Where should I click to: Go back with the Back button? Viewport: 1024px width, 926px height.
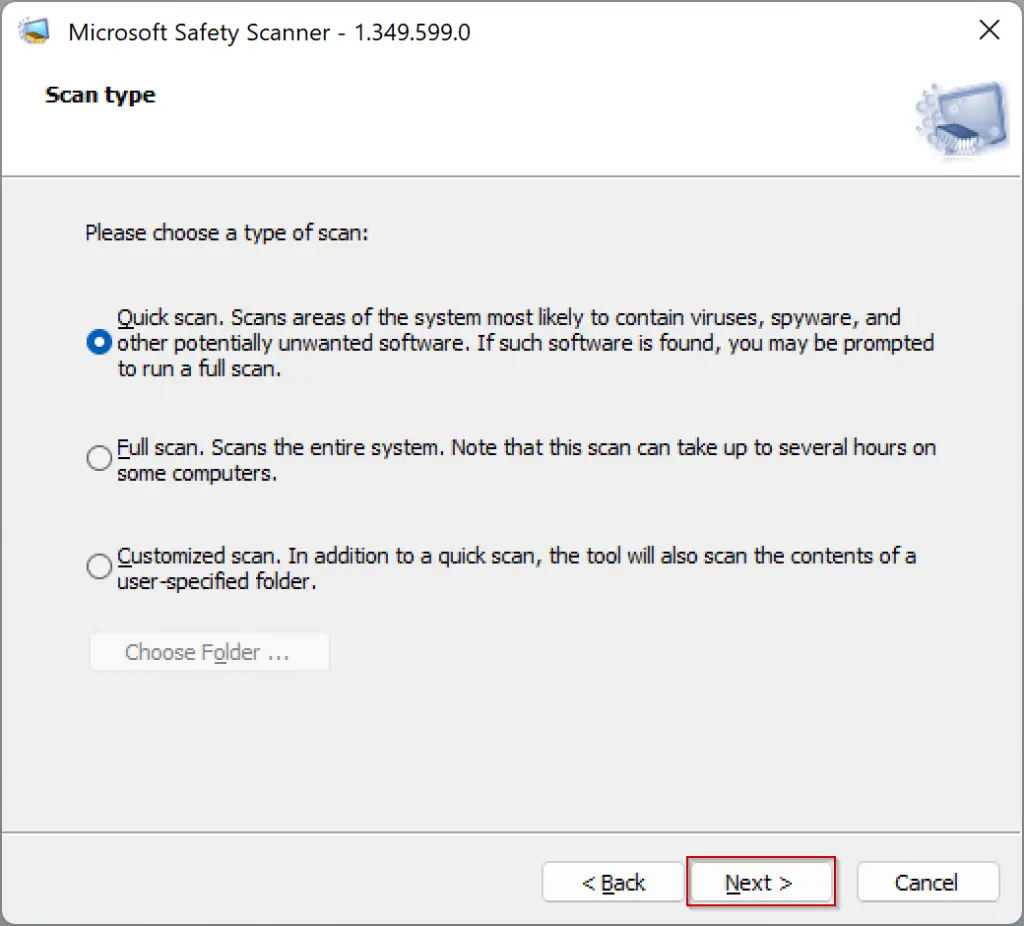[614, 883]
